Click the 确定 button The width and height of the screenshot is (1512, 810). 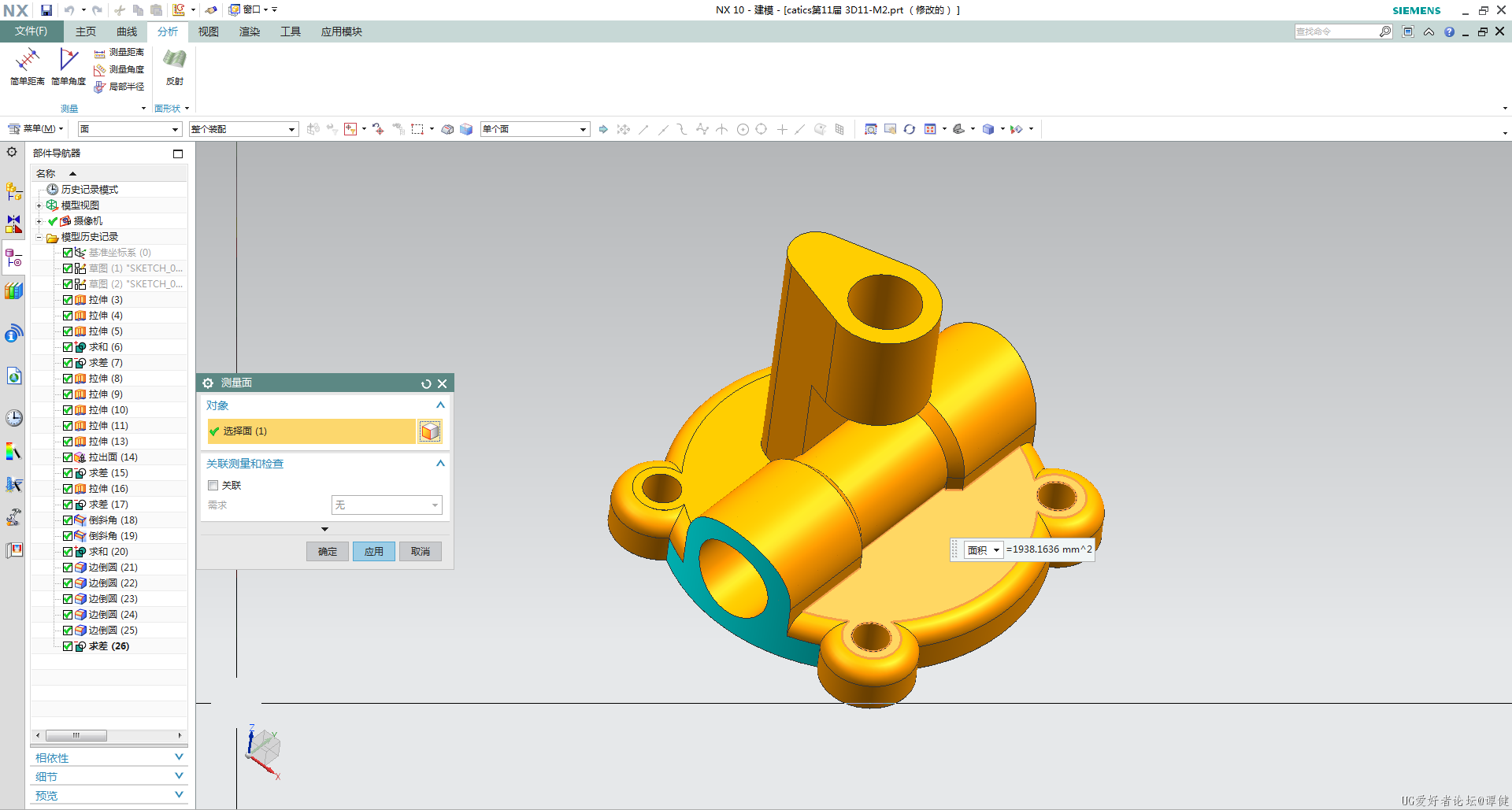tap(328, 552)
